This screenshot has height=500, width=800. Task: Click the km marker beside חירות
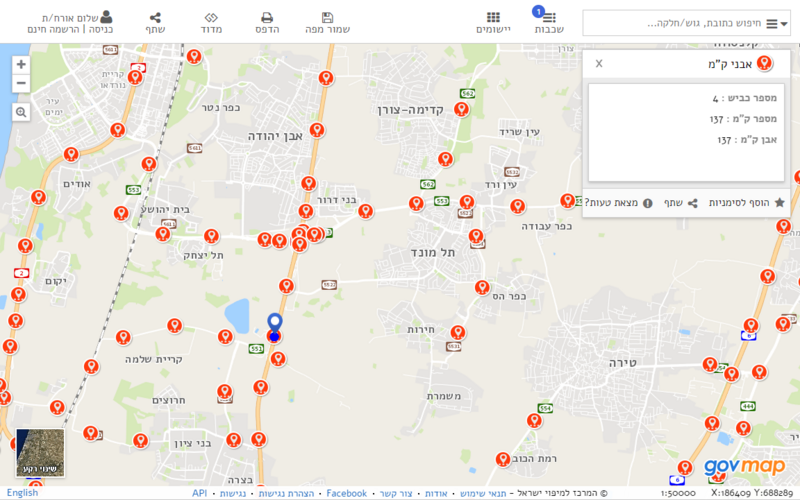pos(458,333)
